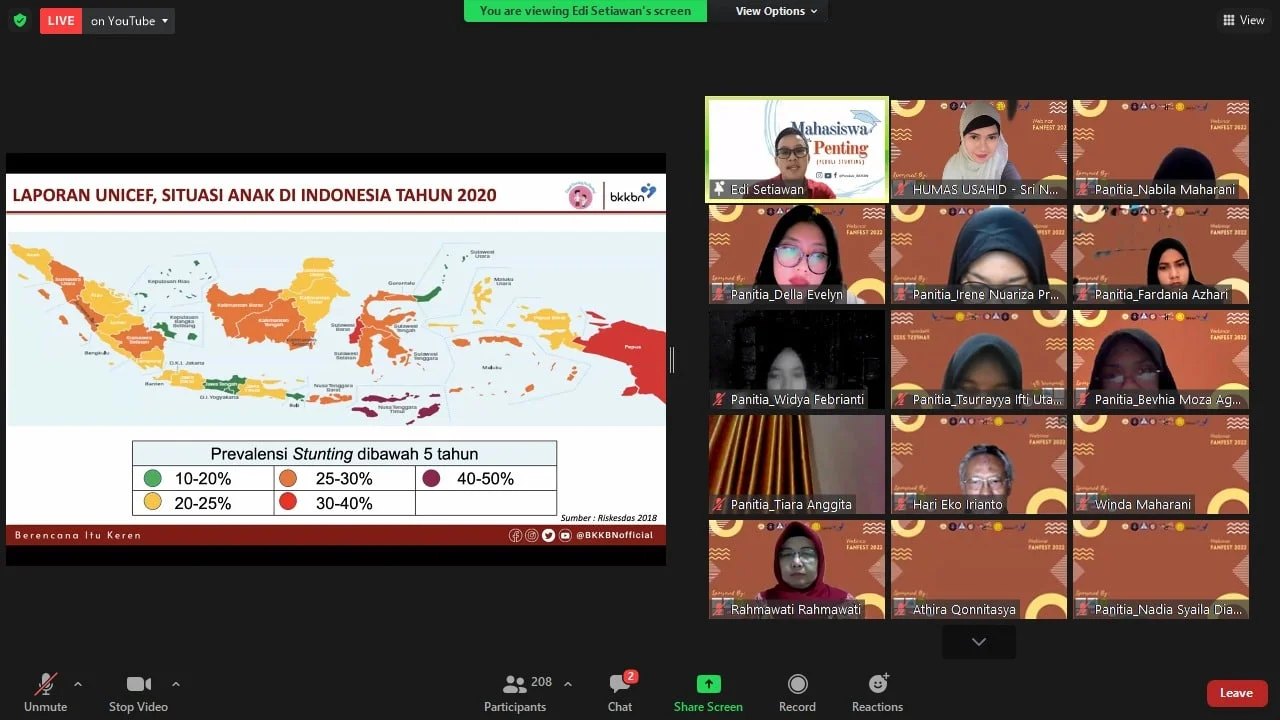Click the Indonesia stunting map on slide
This screenshot has height=720, width=1280.
click(336, 329)
